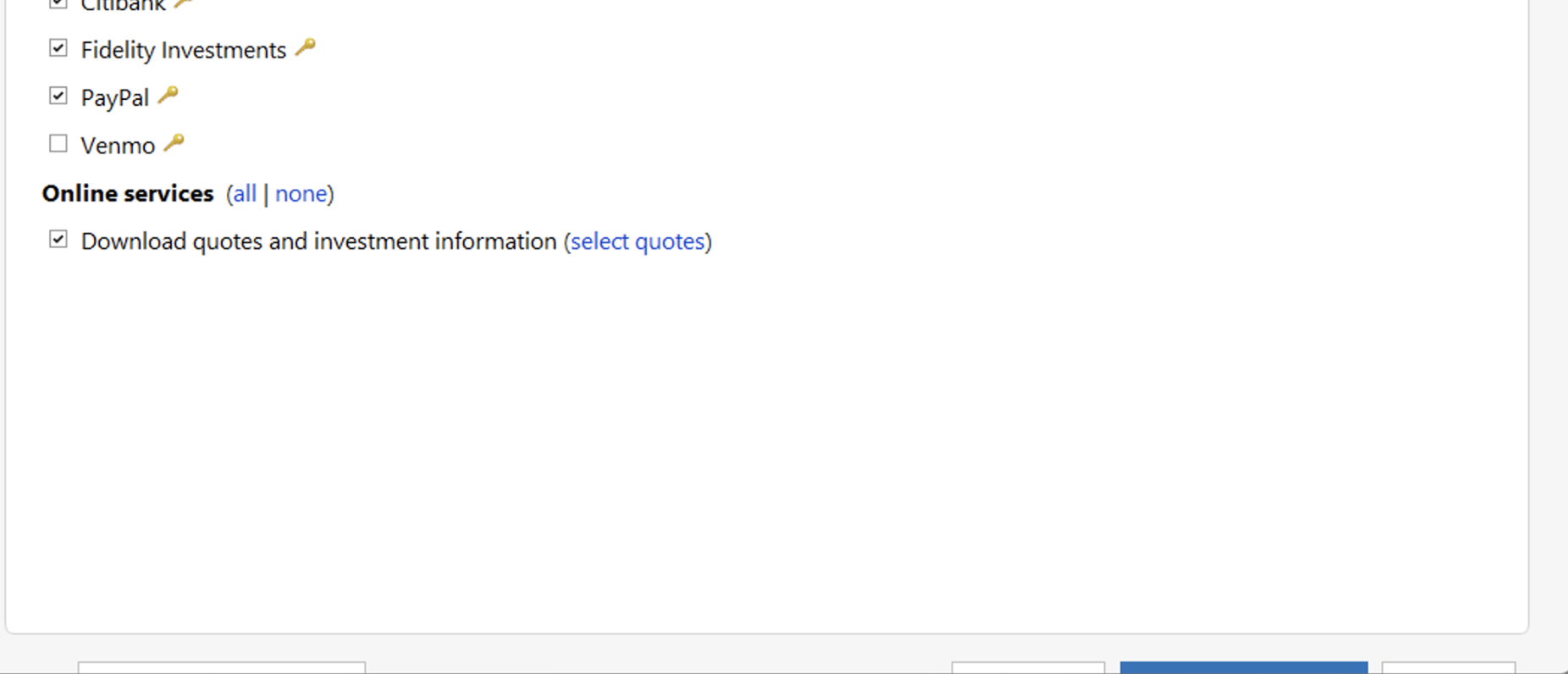Click the PayPal password key icon
1568x674 pixels.
point(168,95)
